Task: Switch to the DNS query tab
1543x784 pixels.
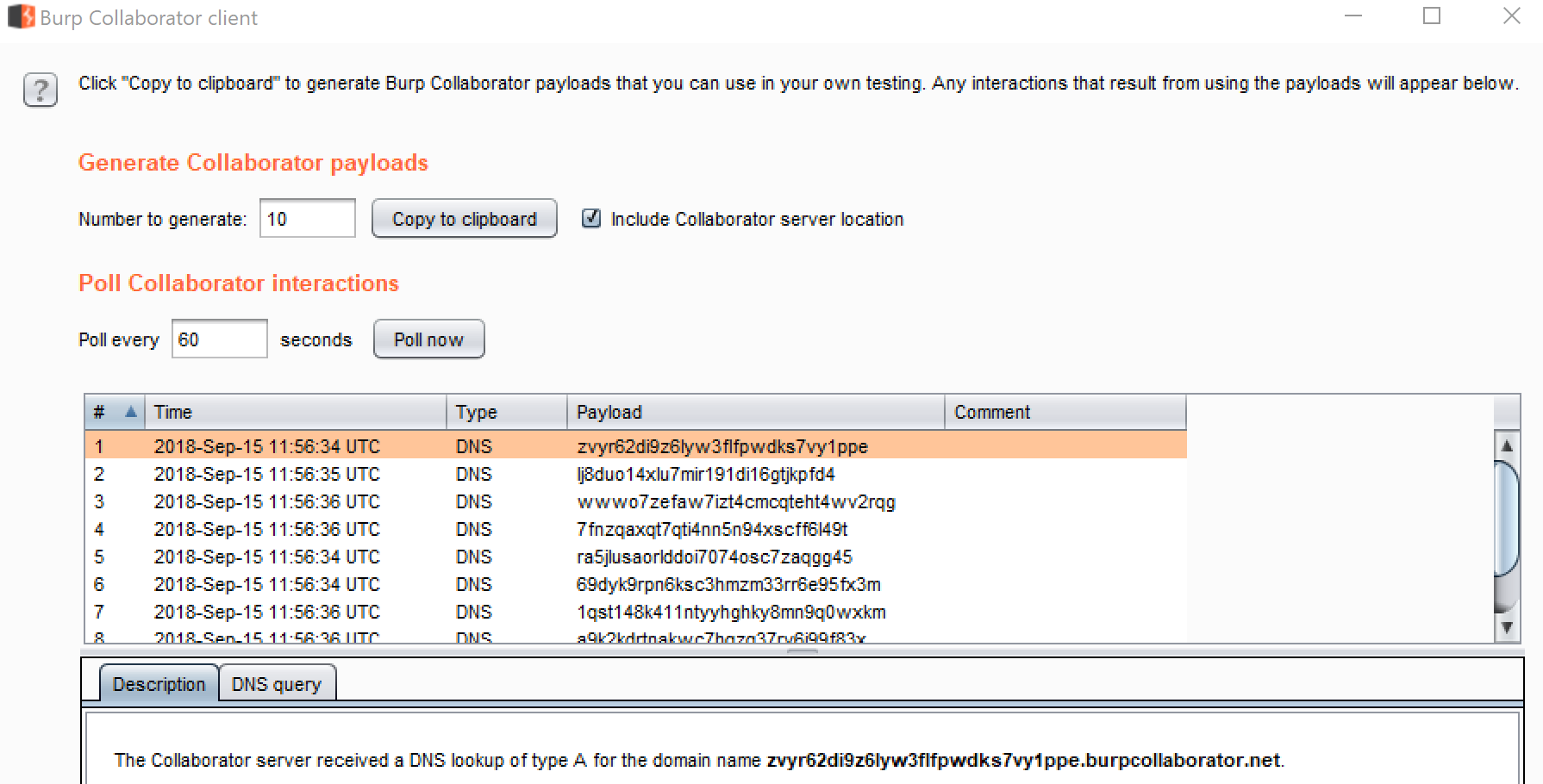Action: tap(277, 683)
